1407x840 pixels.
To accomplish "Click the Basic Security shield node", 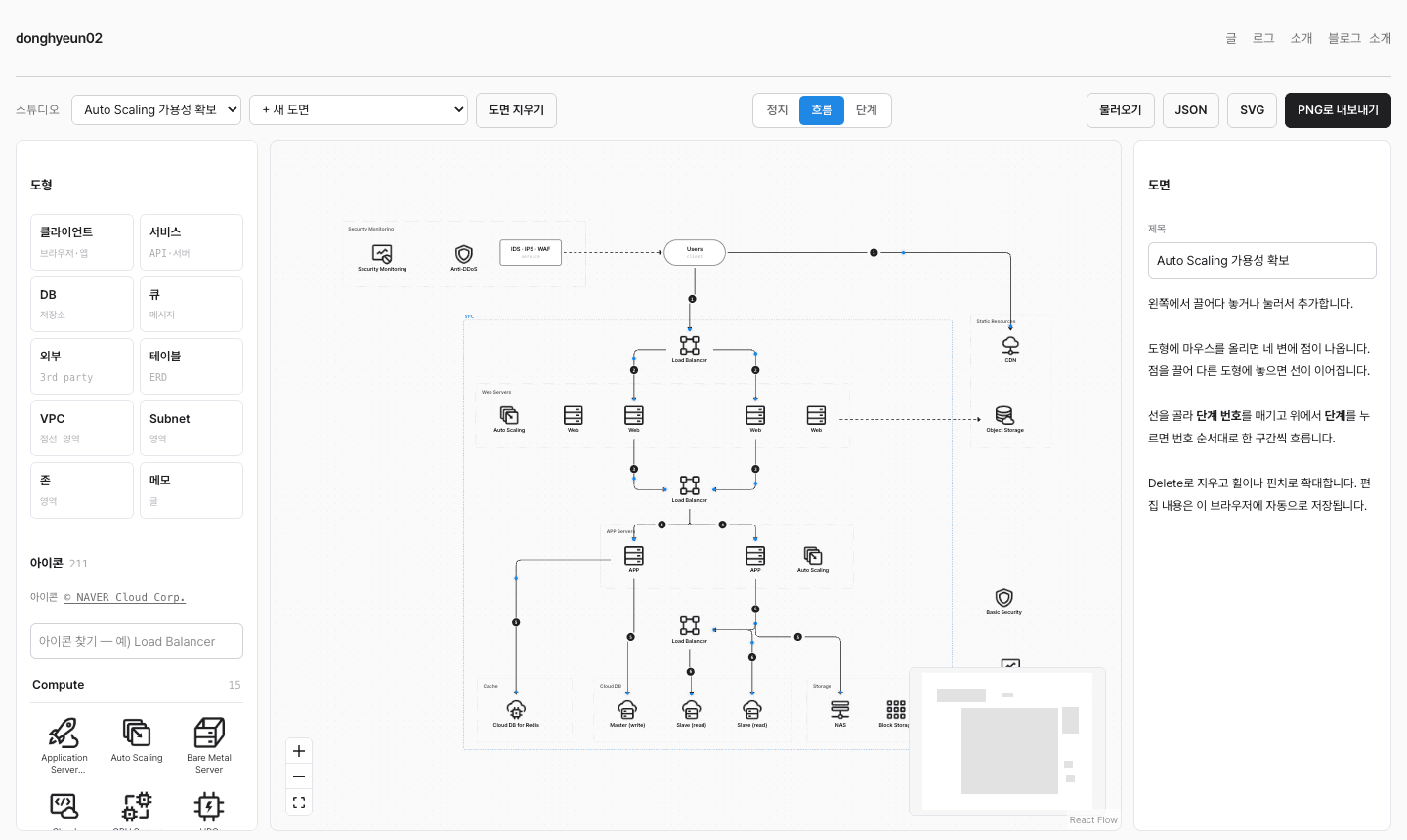I will point(1003,601).
